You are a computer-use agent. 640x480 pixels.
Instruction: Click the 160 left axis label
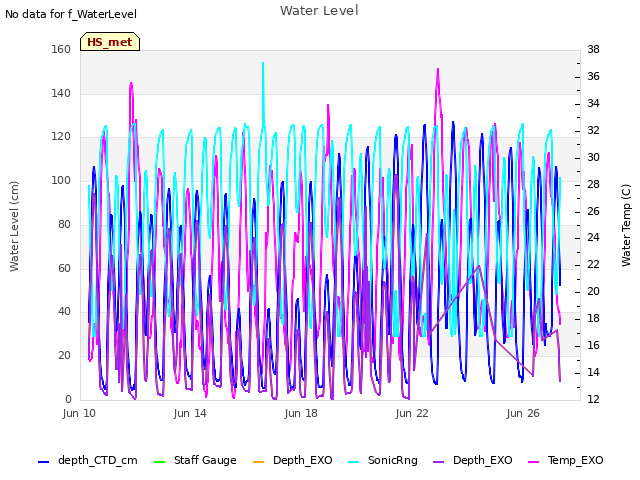61,49
